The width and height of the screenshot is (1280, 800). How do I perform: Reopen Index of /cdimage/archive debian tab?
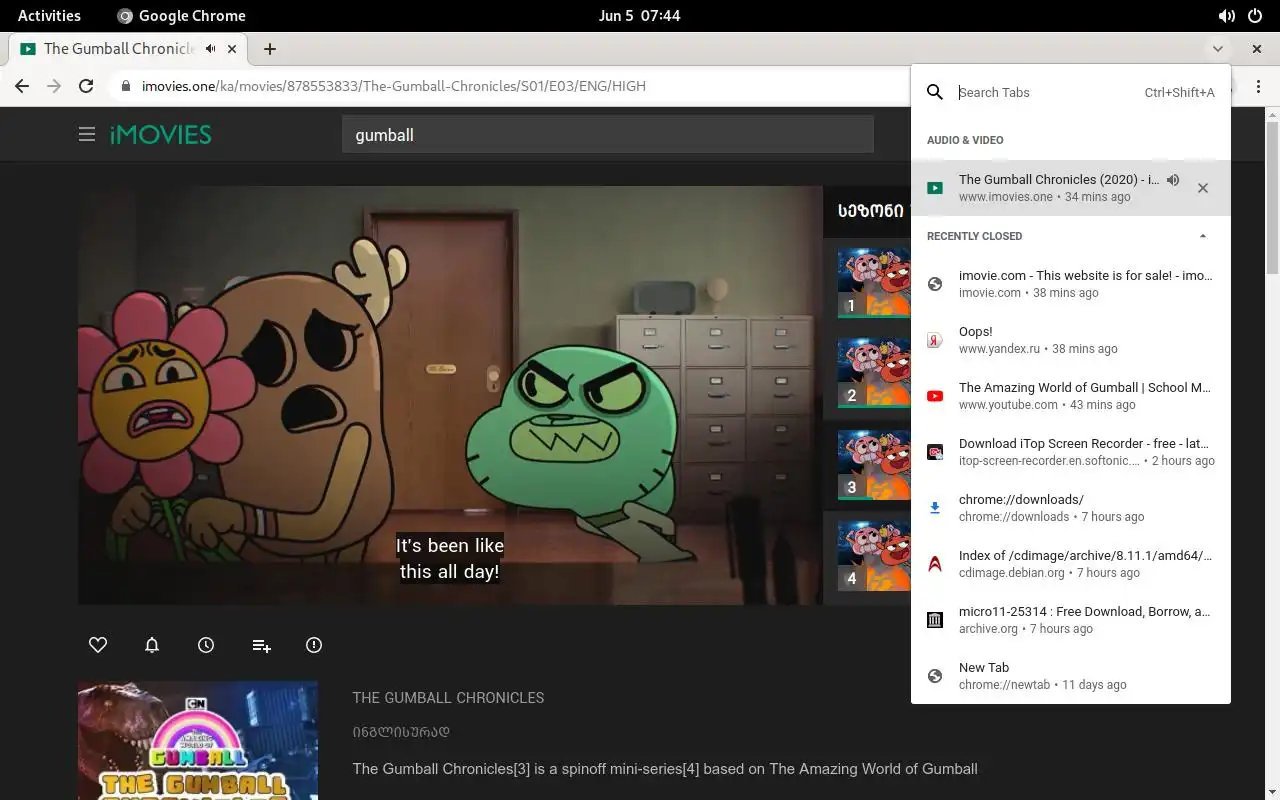click(1071, 564)
